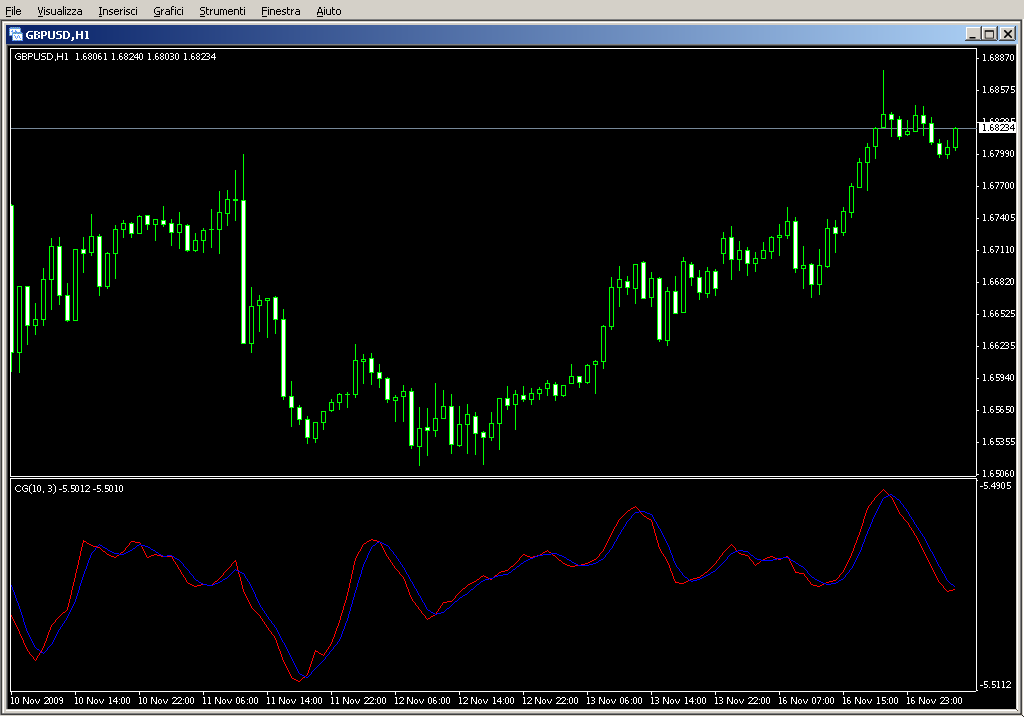Click the 10 Nov 22:00 time label
The height and width of the screenshot is (717, 1024).
tap(166, 701)
